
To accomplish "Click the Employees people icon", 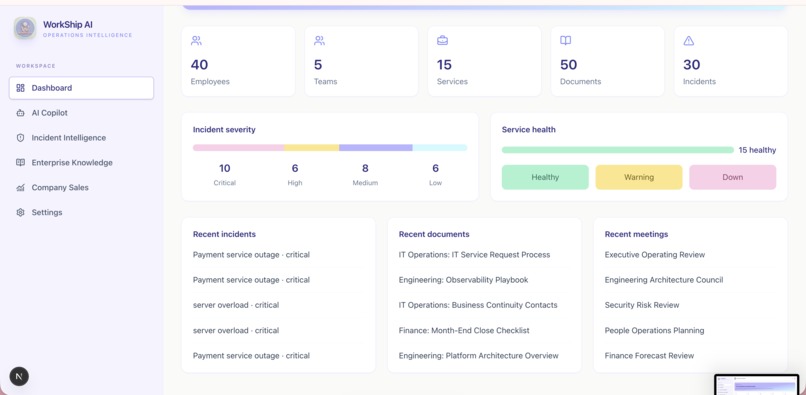I will 196,41.
